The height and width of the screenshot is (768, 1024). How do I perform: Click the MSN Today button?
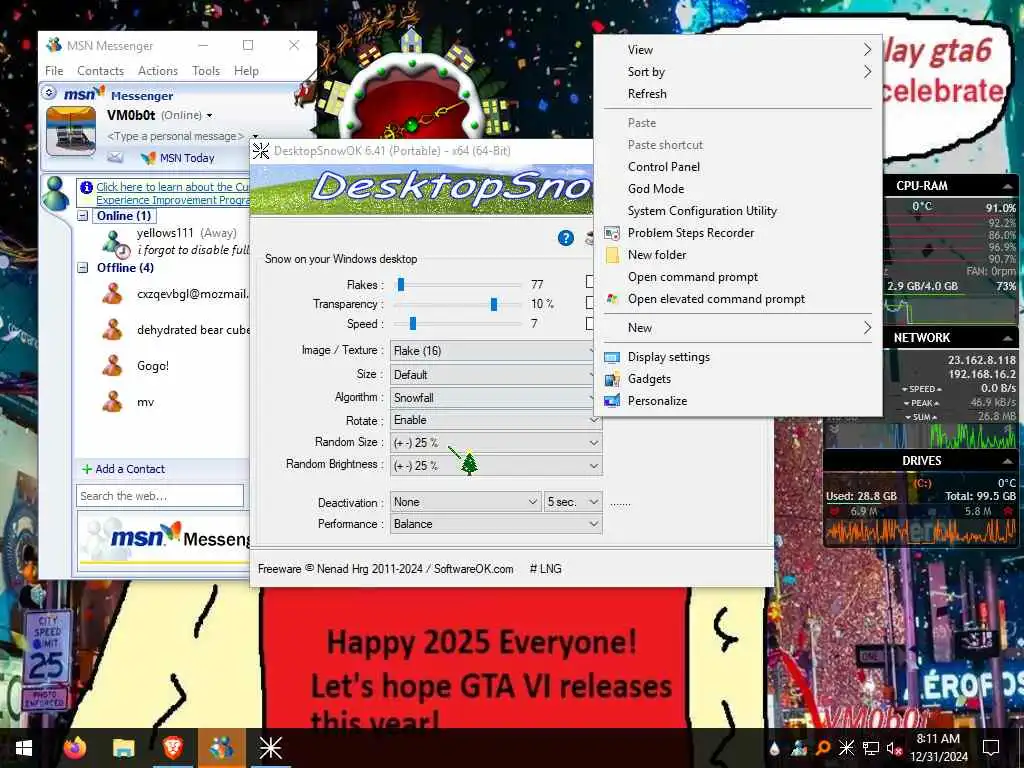(178, 157)
